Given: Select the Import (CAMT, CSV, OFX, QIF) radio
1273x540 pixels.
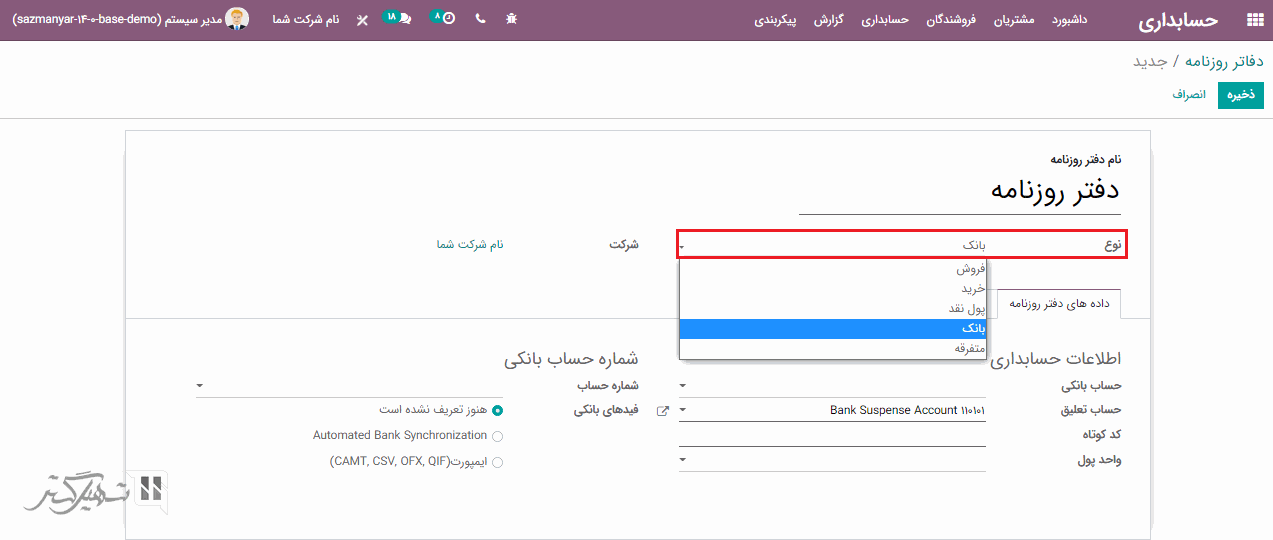Looking at the screenshot, I should (x=497, y=462).
